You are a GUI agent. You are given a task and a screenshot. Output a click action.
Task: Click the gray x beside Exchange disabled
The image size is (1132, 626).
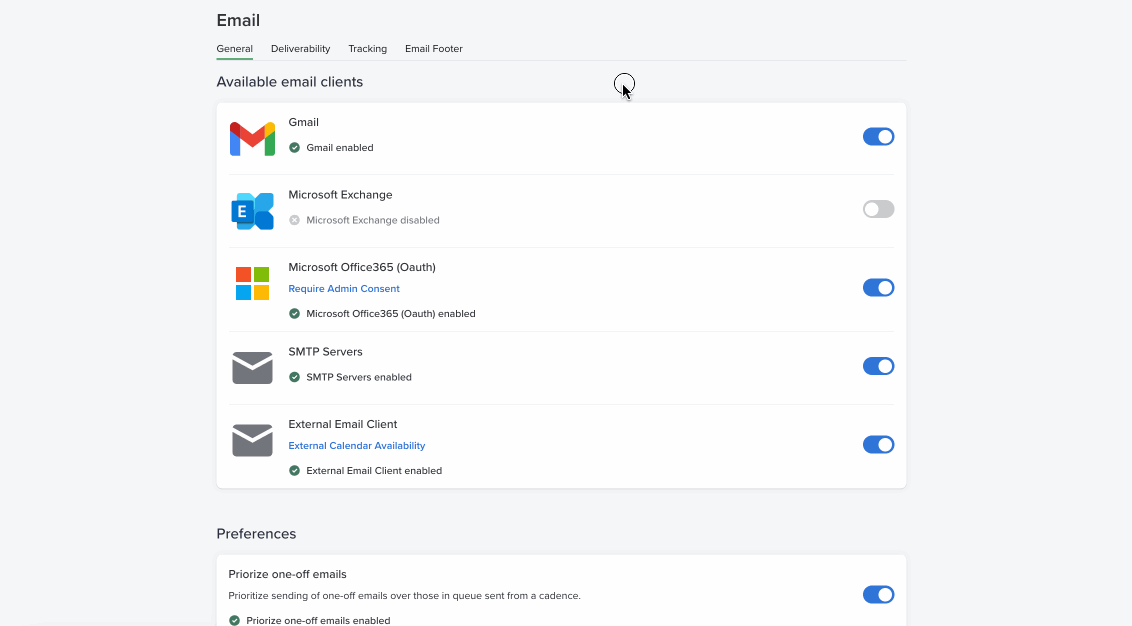pyautogui.click(x=295, y=220)
